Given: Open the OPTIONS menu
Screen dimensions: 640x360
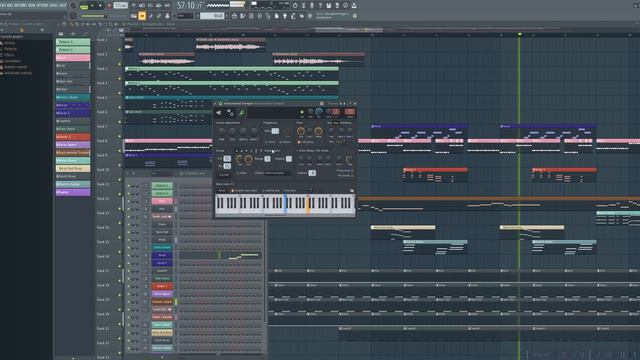Looking at the screenshot, I should click(x=43, y=5).
